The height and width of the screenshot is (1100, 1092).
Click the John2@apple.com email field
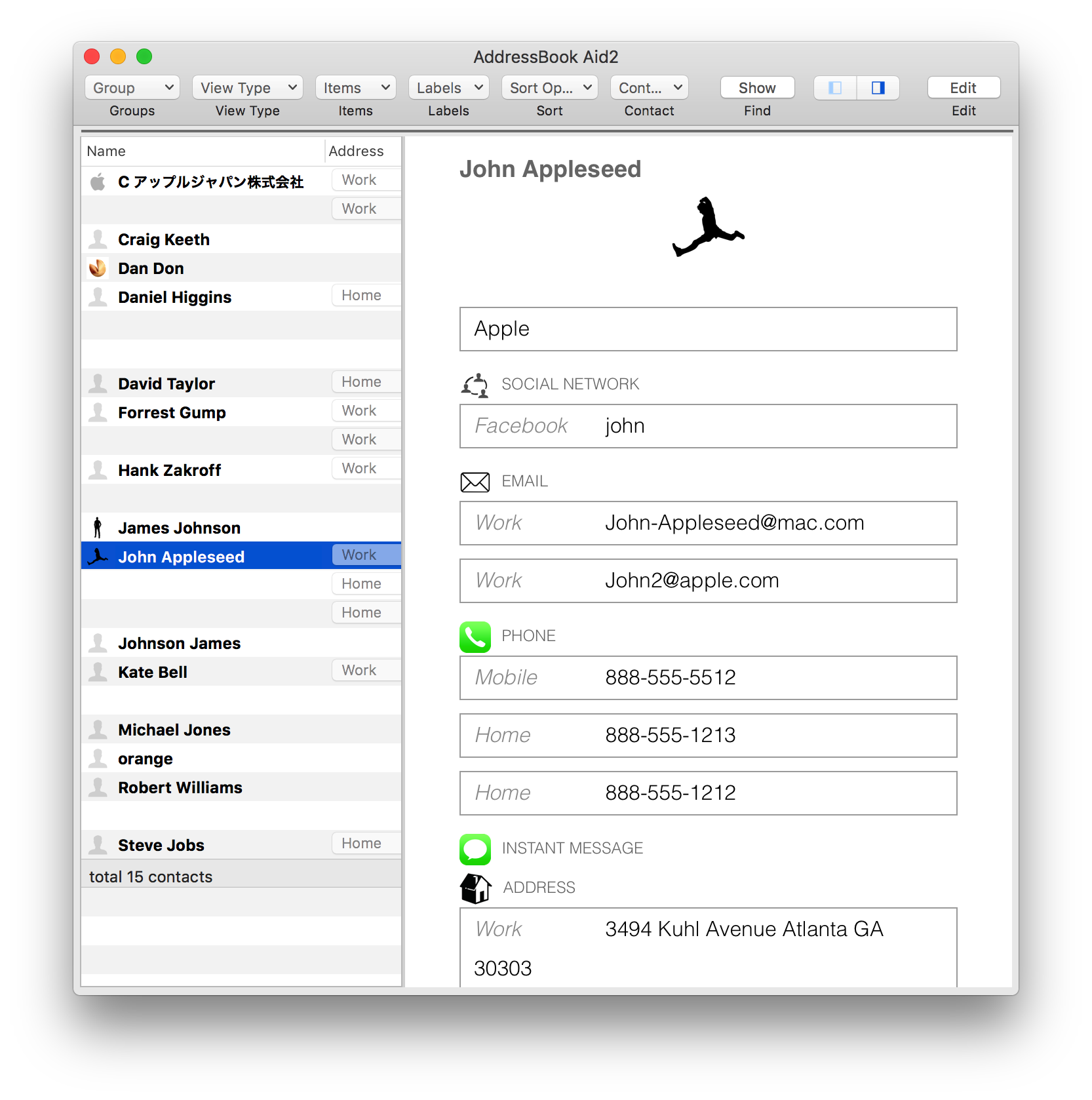pos(708,581)
